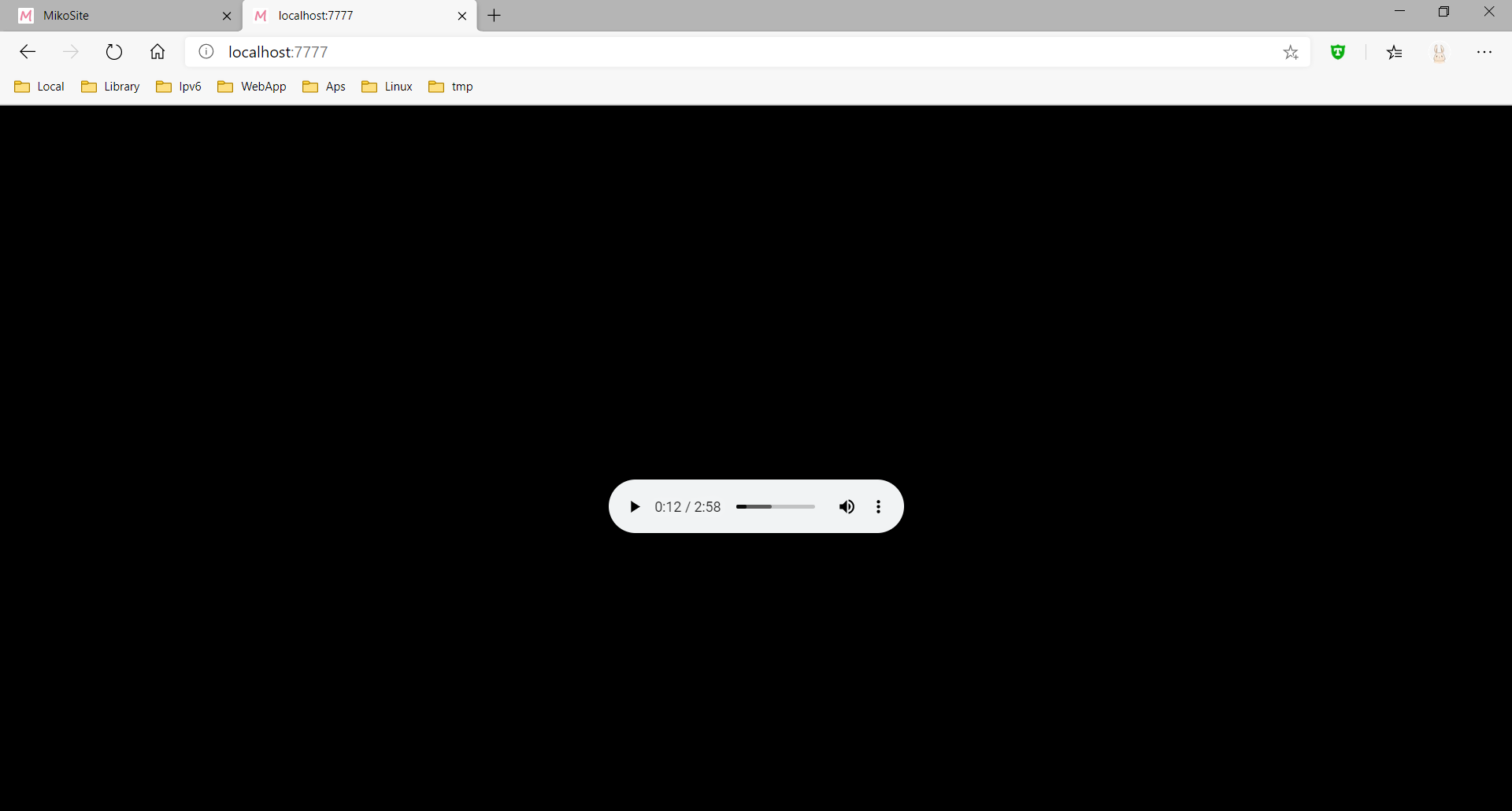Focus the address bar showing localhost:7777

point(748,52)
